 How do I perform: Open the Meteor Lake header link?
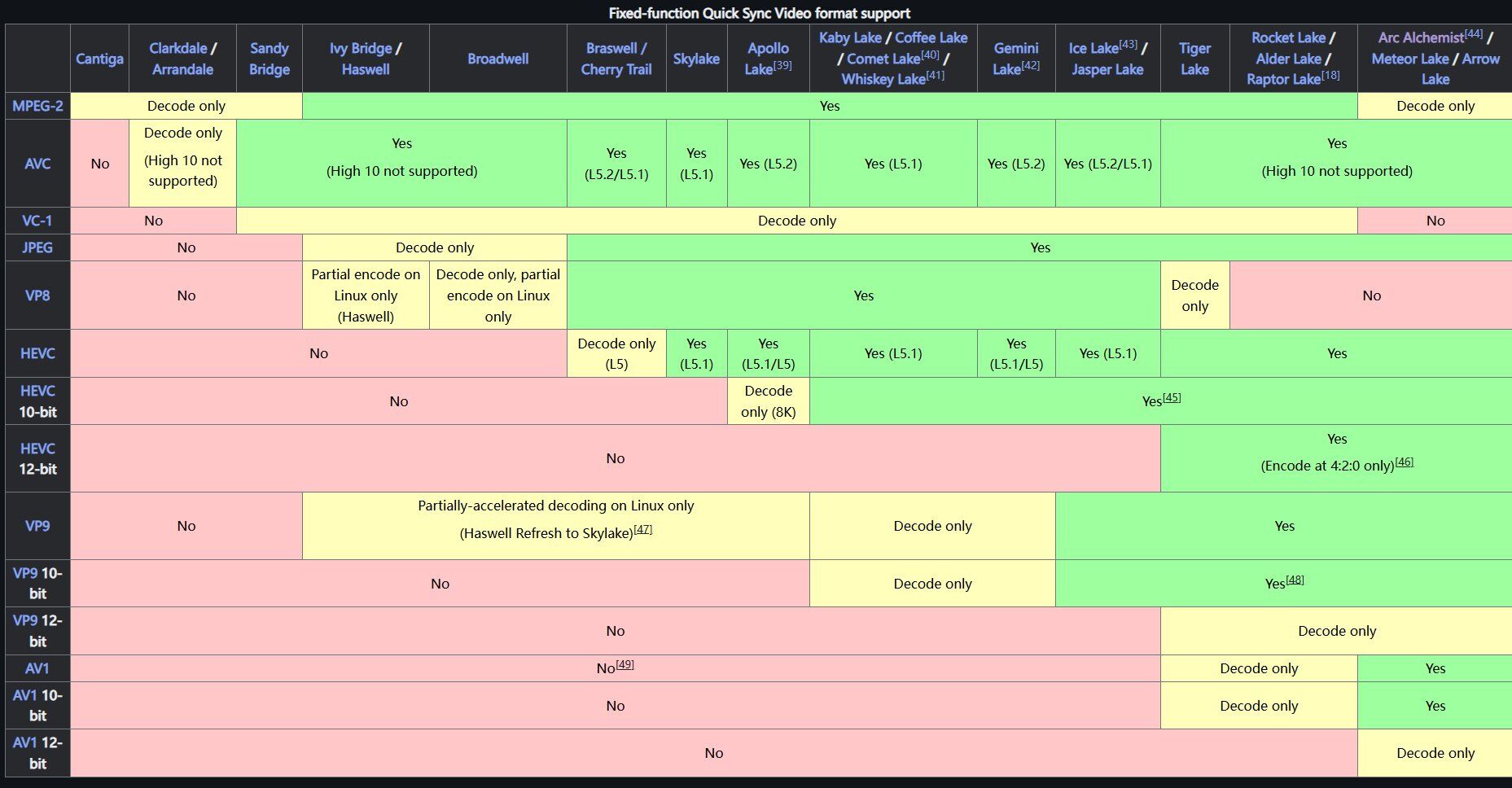coord(1409,59)
